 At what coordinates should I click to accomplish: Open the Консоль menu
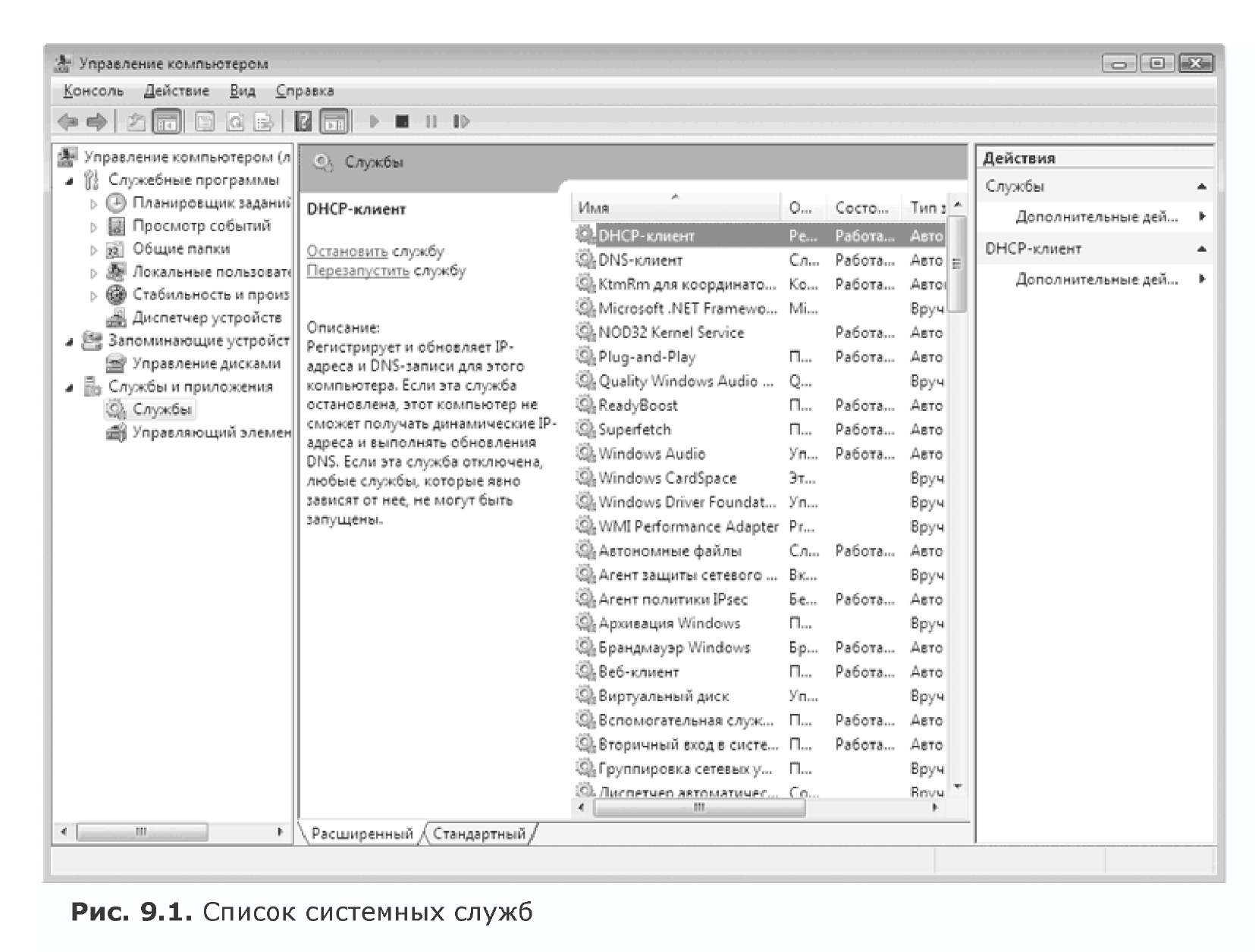93,91
